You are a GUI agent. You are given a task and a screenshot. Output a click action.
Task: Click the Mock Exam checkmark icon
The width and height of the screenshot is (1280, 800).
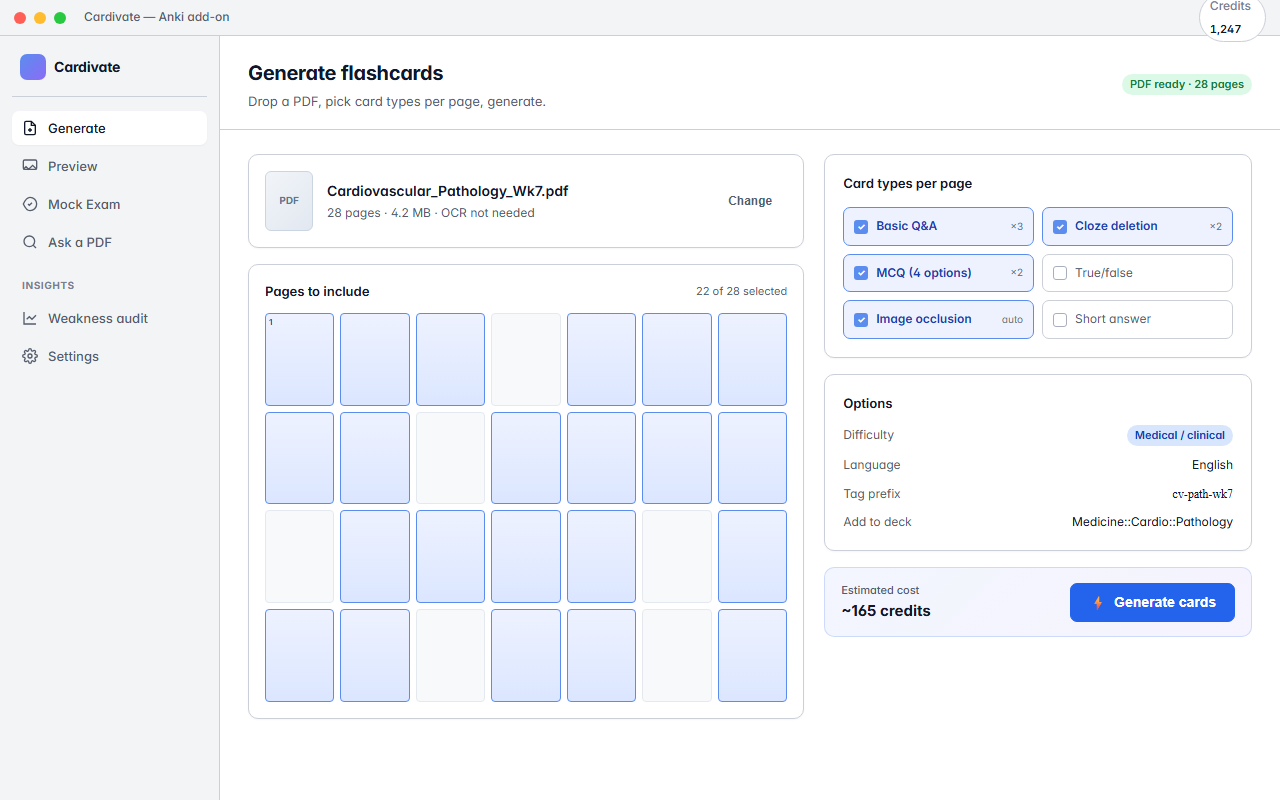[30, 204]
